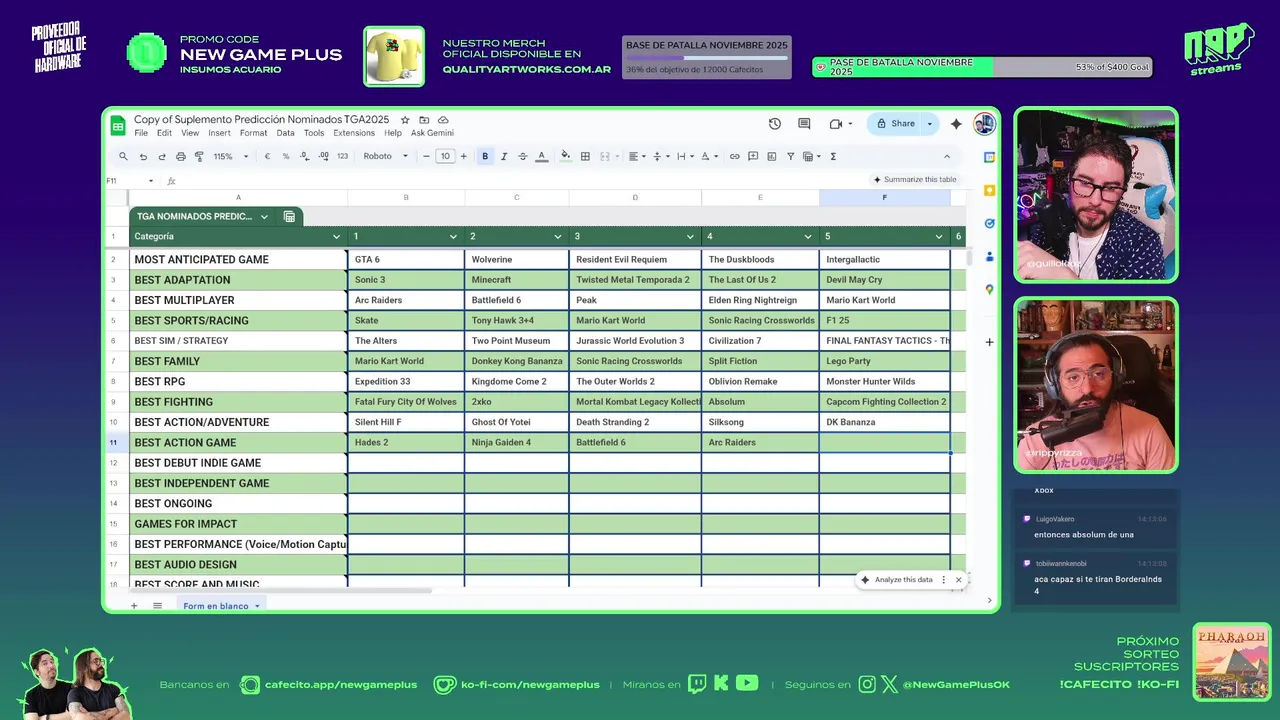Click the font size field showing 10

(x=445, y=156)
